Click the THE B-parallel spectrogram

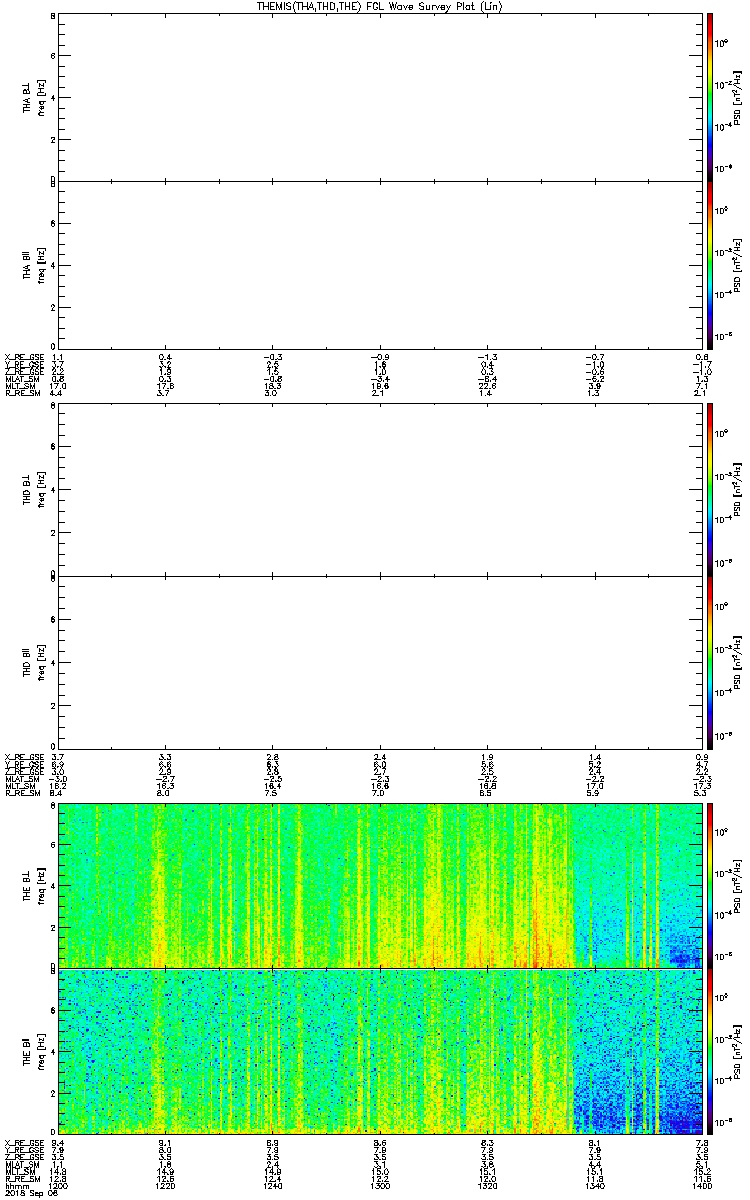[380, 1050]
